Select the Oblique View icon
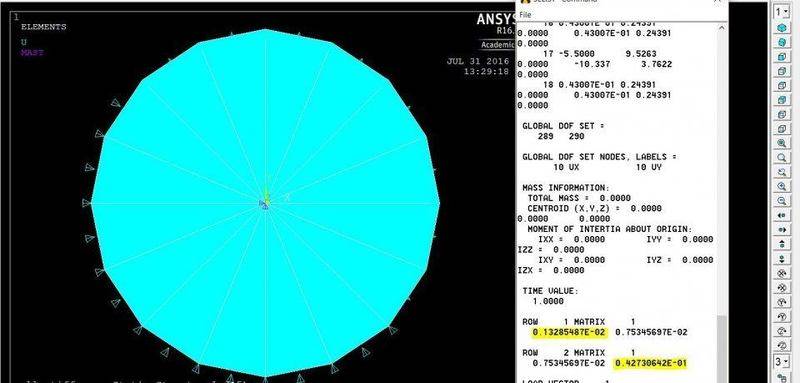The height and width of the screenshot is (383, 800). [x=782, y=42]
